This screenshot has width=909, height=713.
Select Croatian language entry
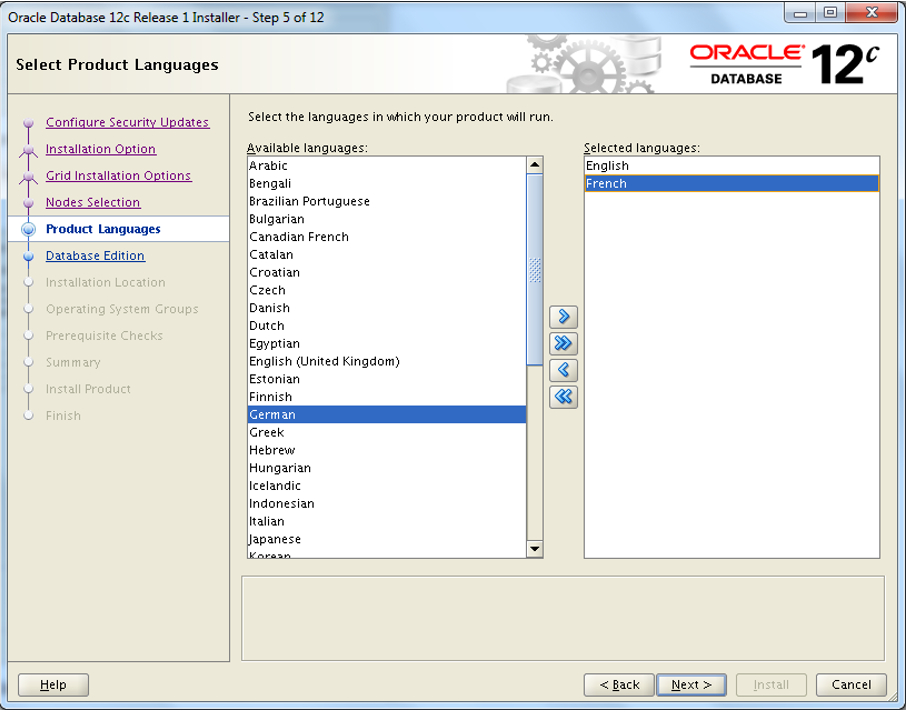(x=387, y=273)
